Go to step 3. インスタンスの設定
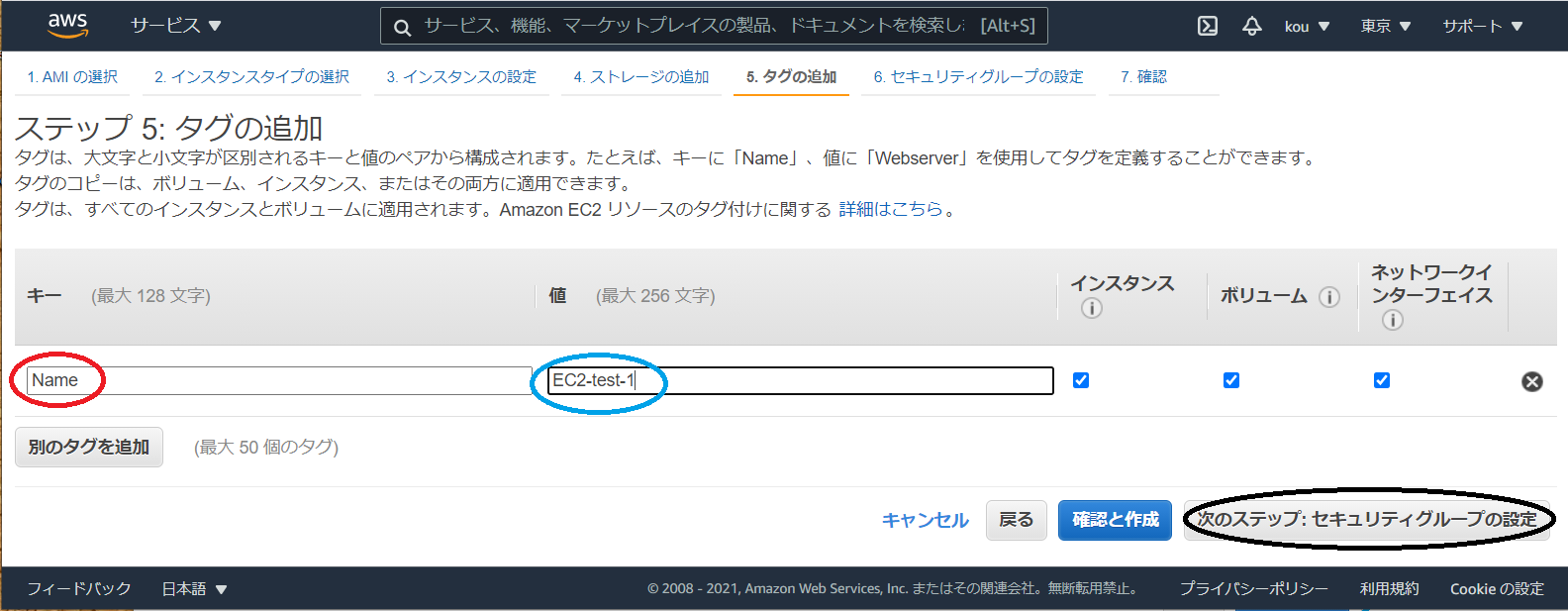 (x=461, y=76)
